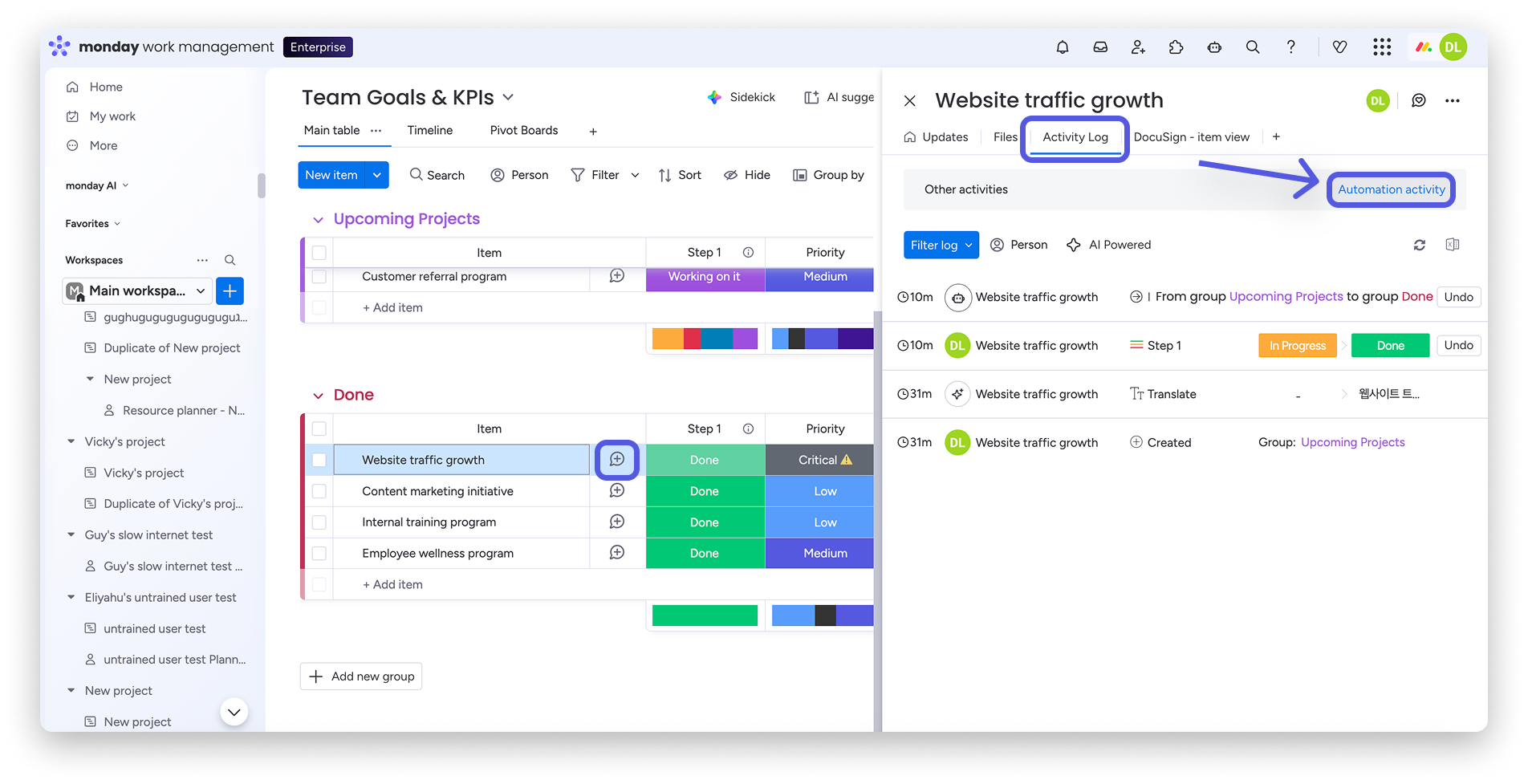1528x784 pixels.
Task: Click the Automation activity link
Action: tap(1391, 189)
